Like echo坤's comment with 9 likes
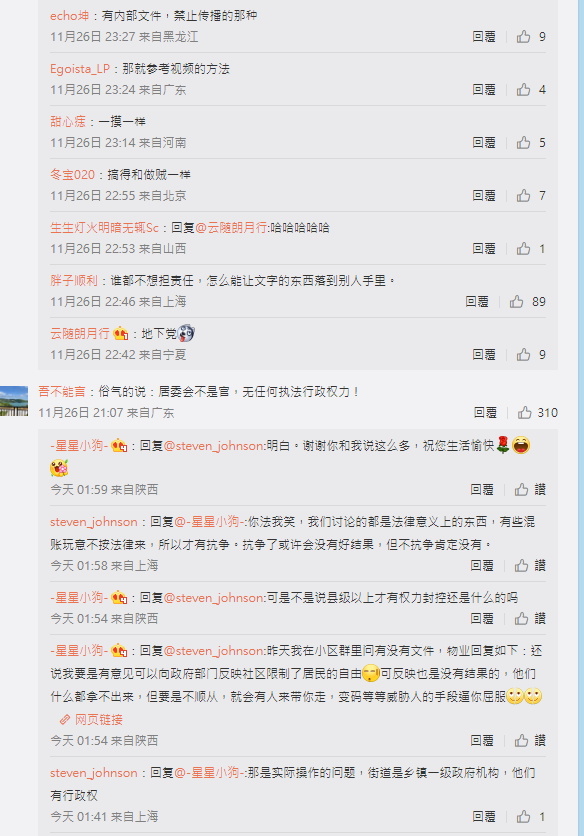Viewport: 584px width, 836px height. tap(523, 36)
